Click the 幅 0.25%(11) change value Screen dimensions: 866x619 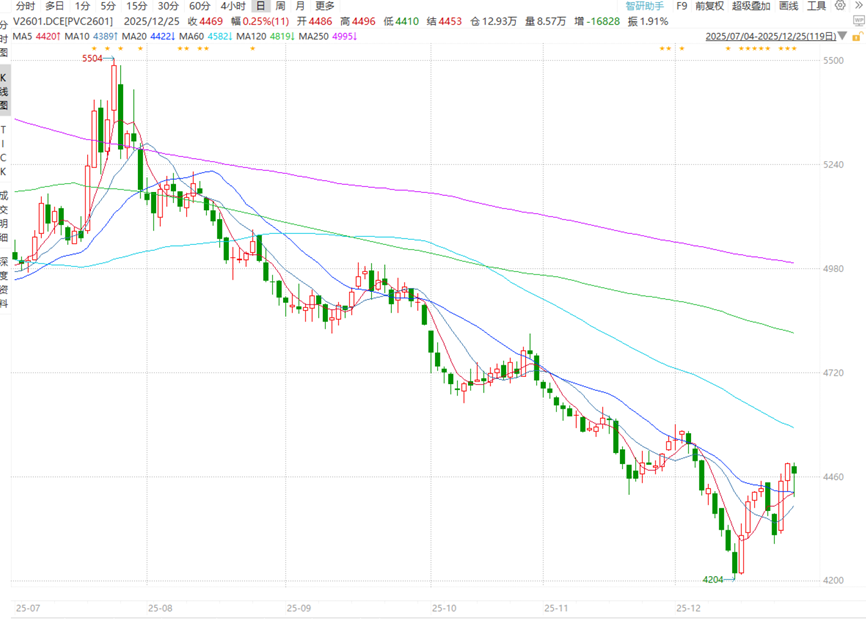click(260, 22)
